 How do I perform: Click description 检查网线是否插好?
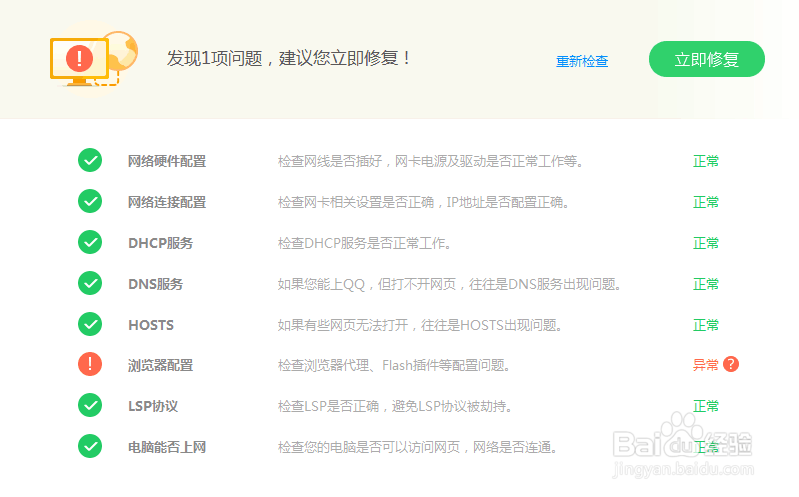(431, 161)
